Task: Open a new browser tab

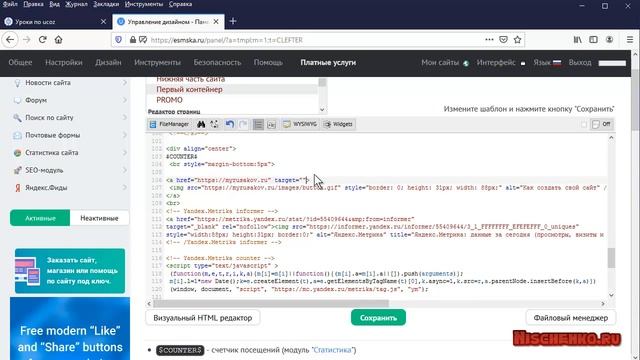Action: click(x=233, y=21)
